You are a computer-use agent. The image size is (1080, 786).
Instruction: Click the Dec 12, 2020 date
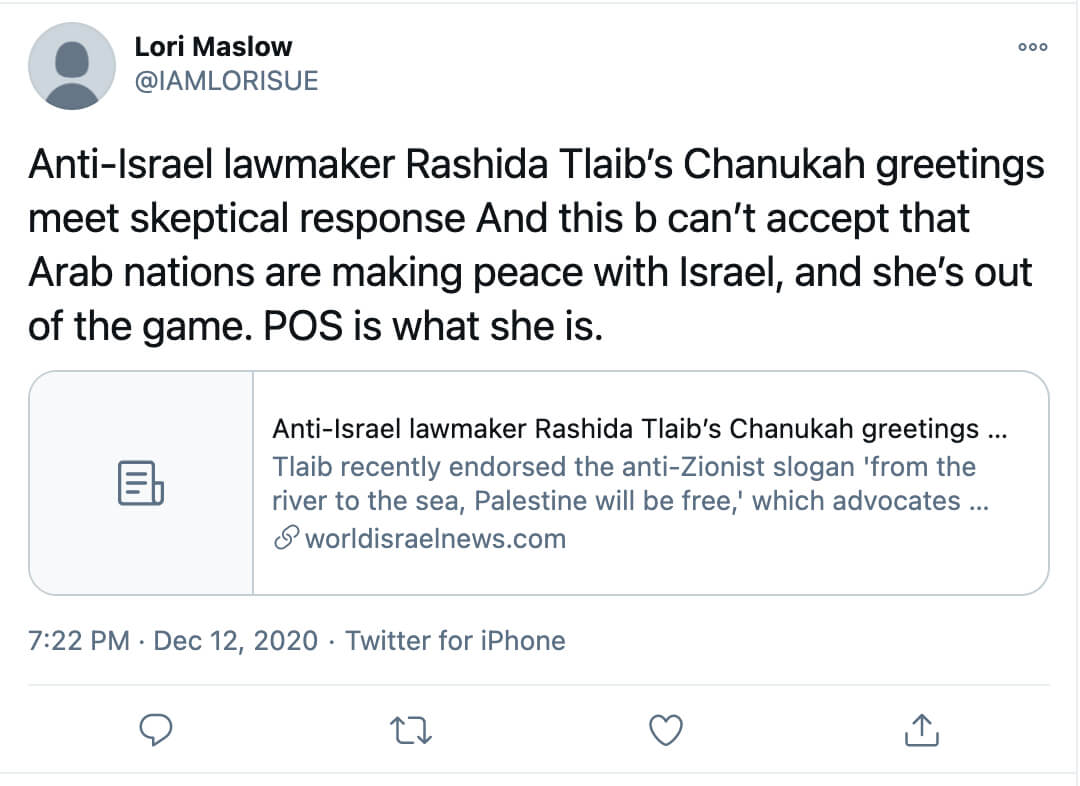(236, 640)
